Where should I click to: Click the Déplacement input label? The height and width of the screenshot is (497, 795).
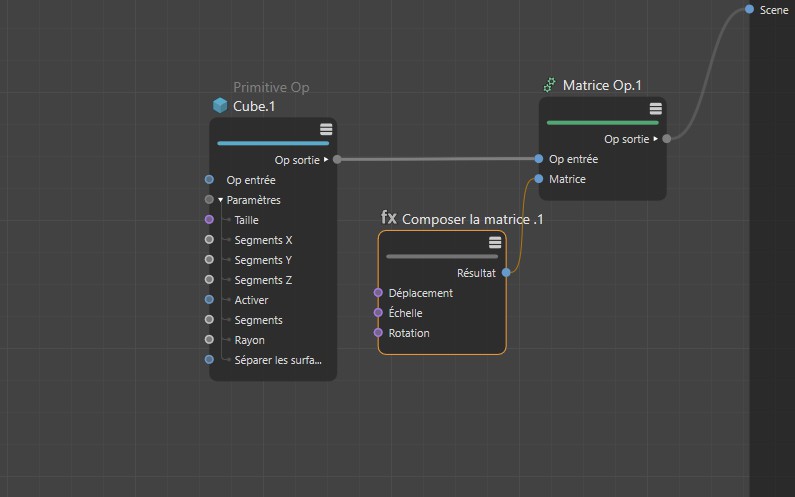(421, 293)
